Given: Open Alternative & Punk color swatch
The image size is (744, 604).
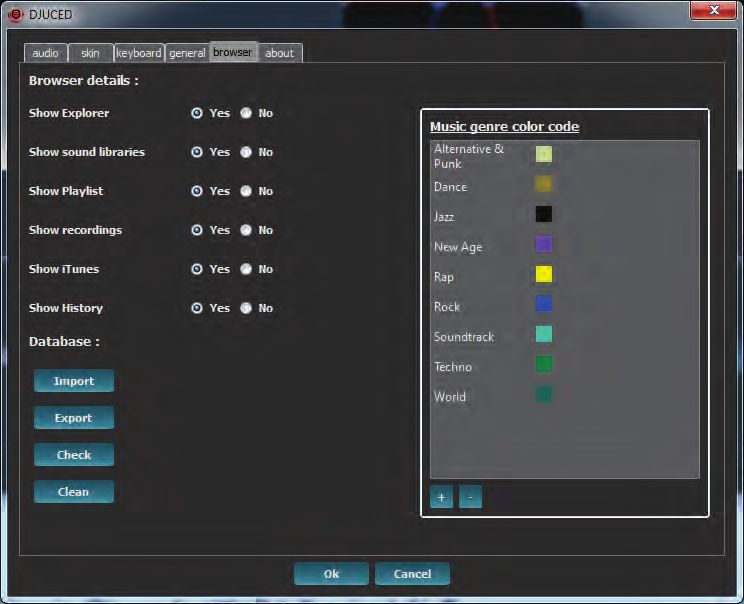Looking at the screenshot, I should (x=544, y=154).
